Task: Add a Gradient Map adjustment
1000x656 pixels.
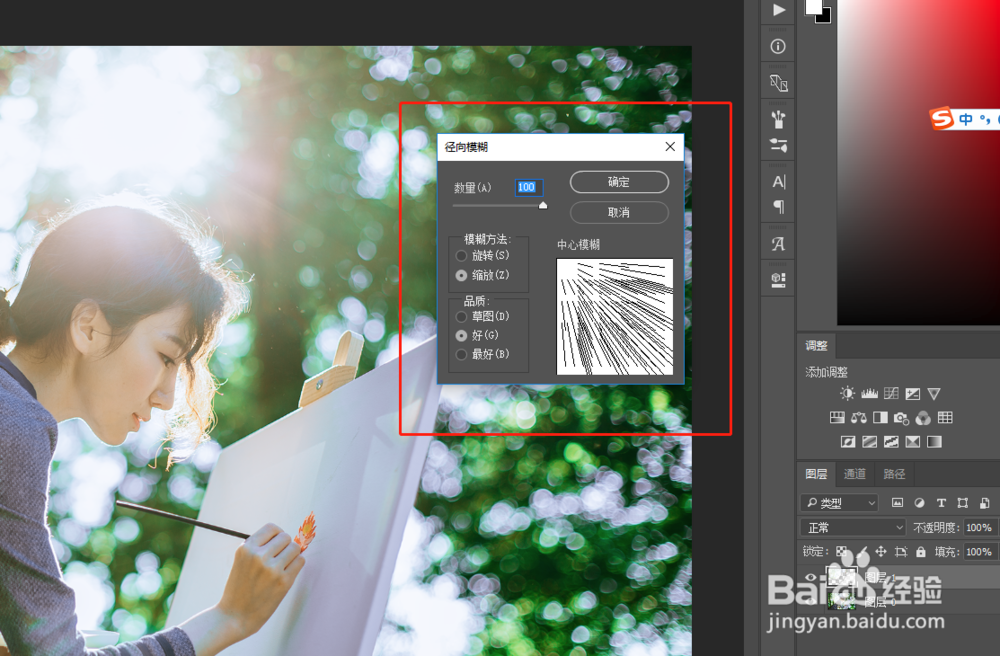Action: [934, 442]
